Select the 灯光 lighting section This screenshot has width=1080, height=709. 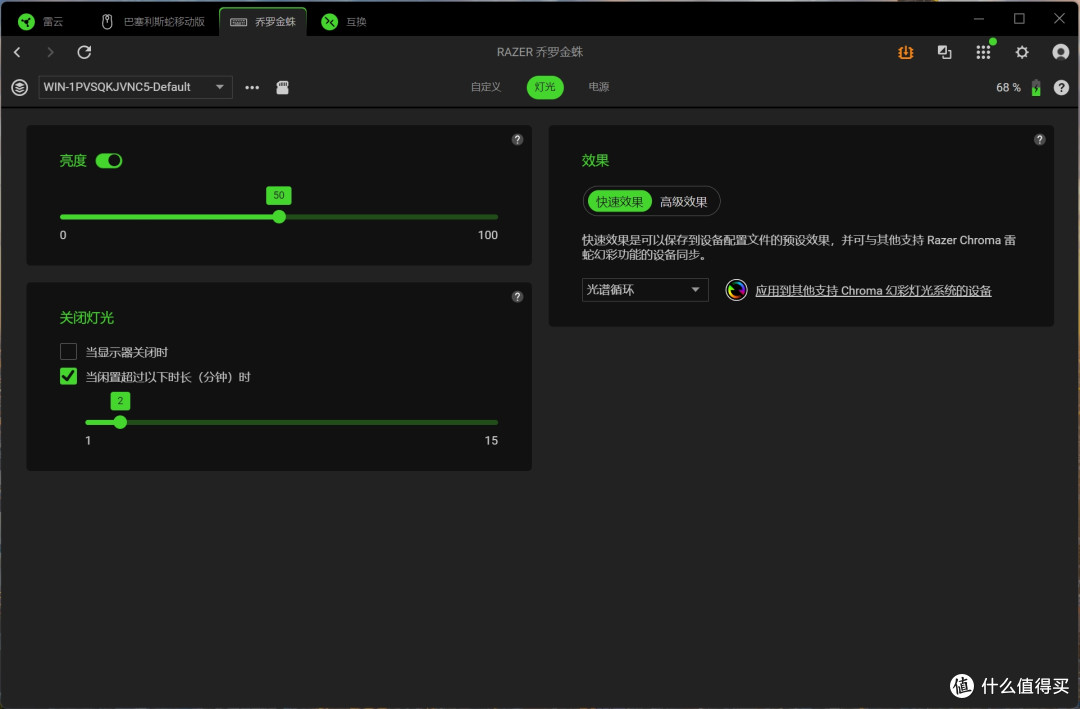(545, 87)
